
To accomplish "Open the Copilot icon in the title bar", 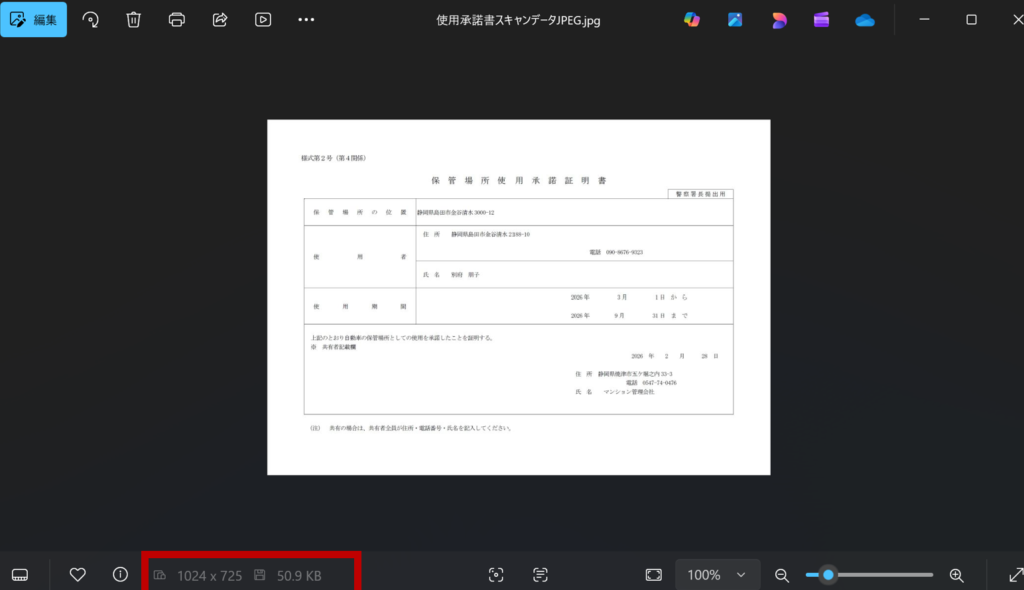I will [x=692, y=19].
